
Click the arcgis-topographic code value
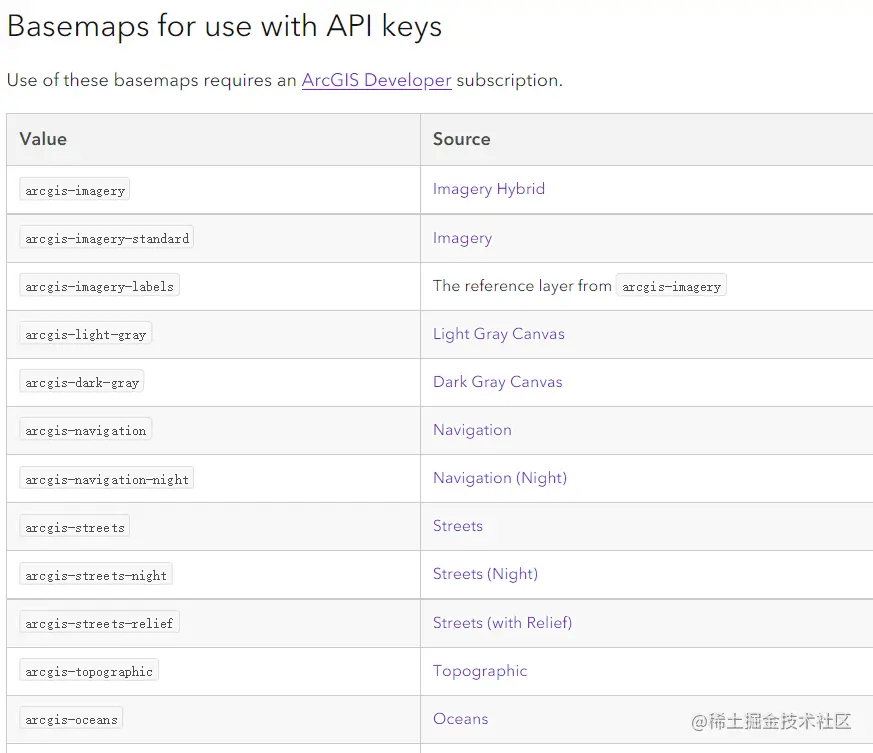pos(89,671)
